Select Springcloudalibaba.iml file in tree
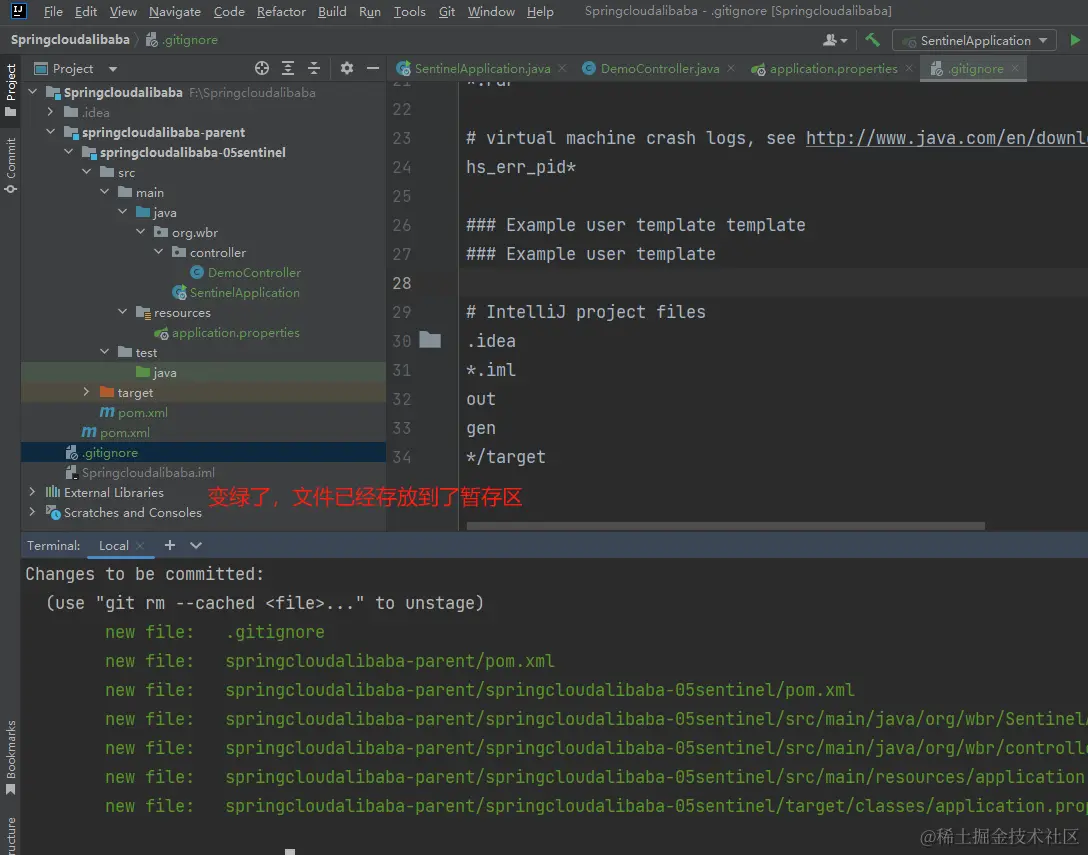 (141, 472)
